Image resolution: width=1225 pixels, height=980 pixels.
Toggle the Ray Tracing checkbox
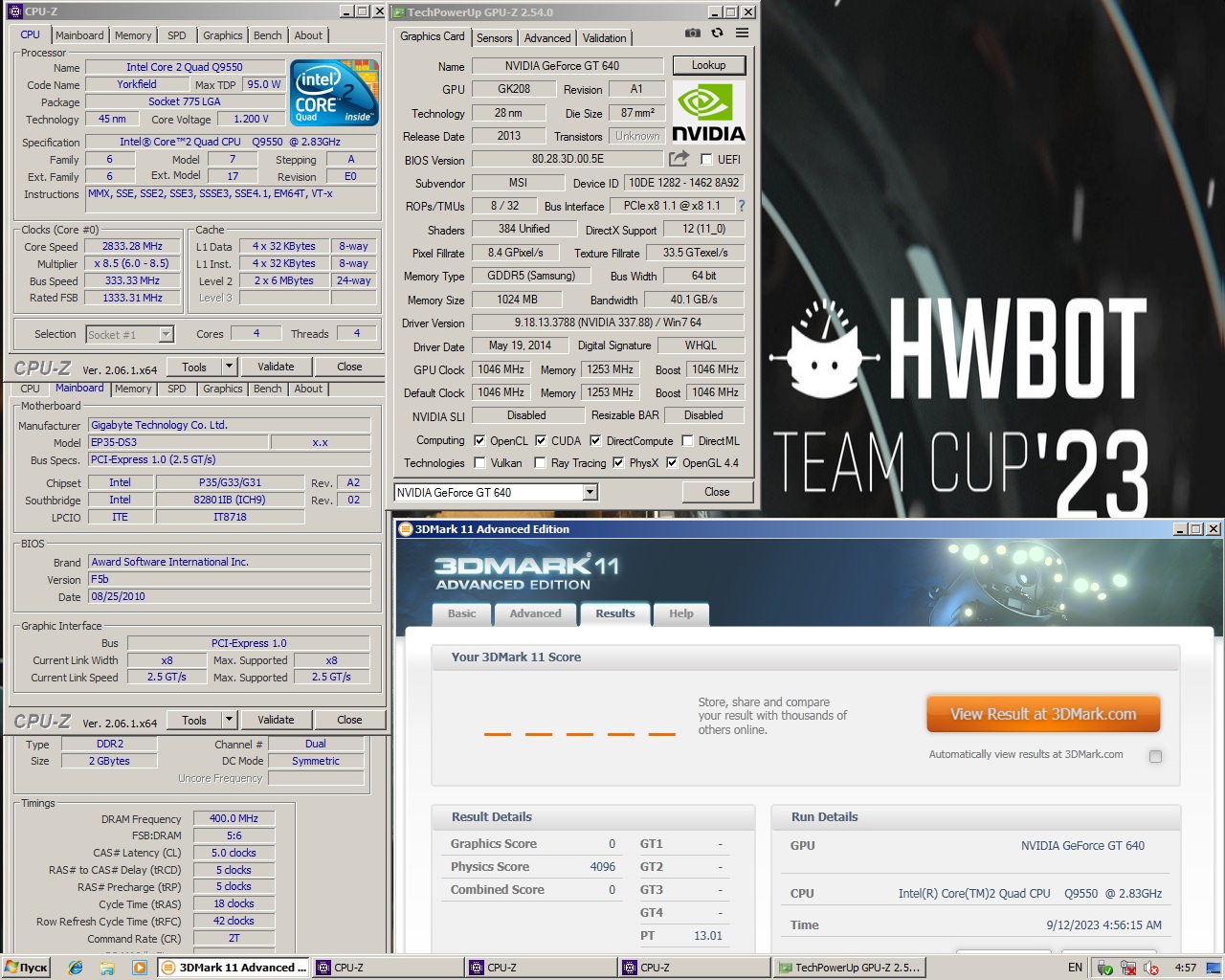pyautogui.click(x=541, y=463)
